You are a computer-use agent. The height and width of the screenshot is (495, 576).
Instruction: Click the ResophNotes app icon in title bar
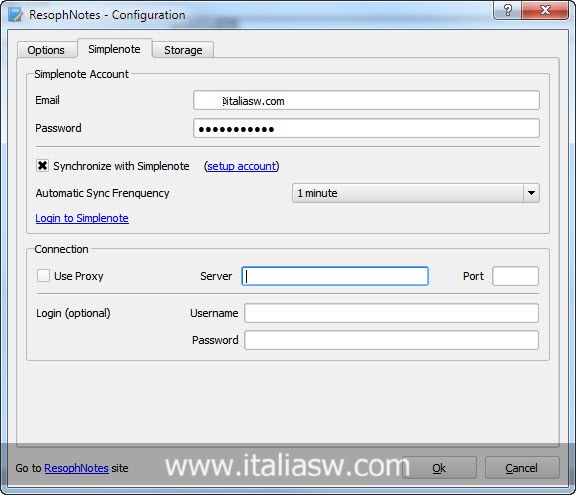[15, 15]
